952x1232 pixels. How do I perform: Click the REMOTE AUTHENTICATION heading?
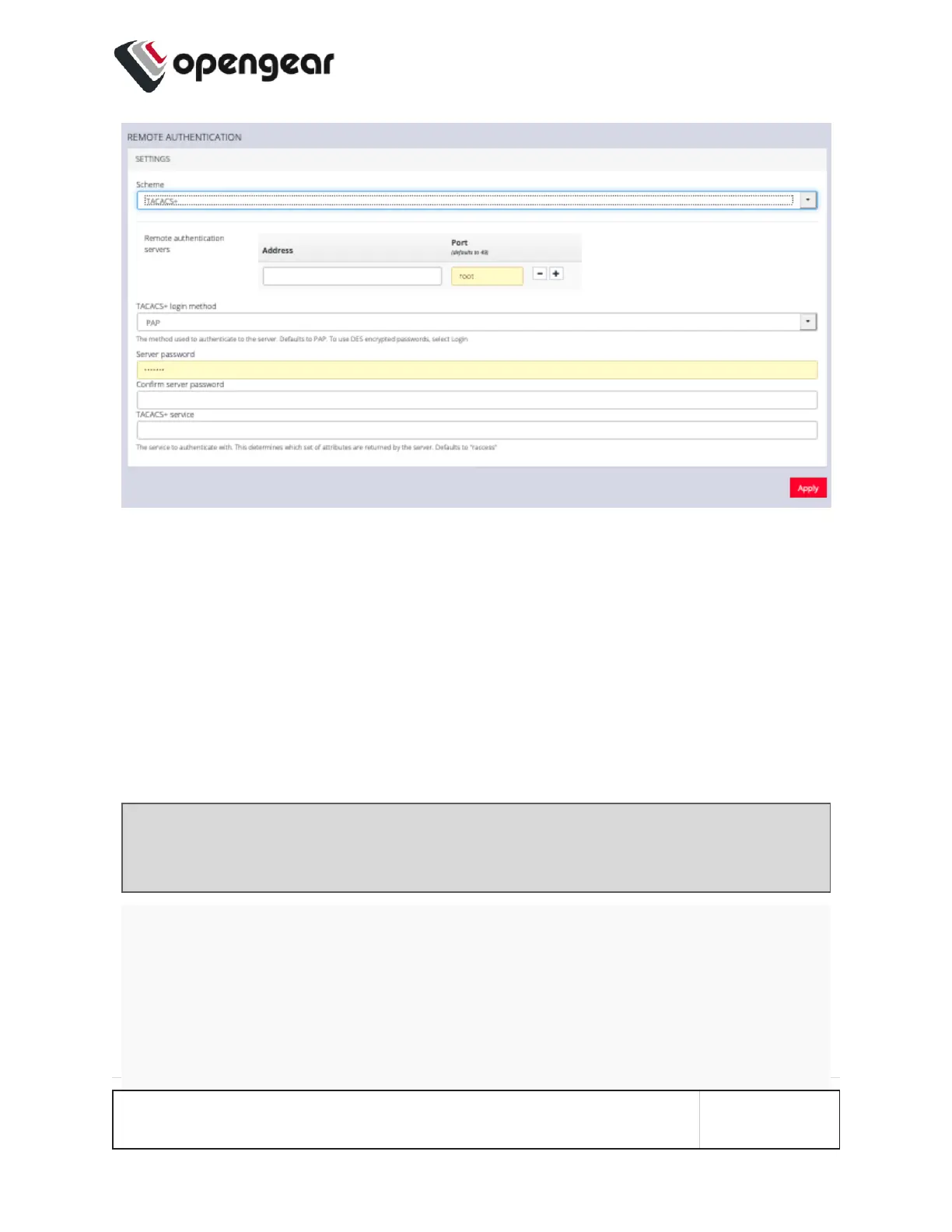coord(184,137)
